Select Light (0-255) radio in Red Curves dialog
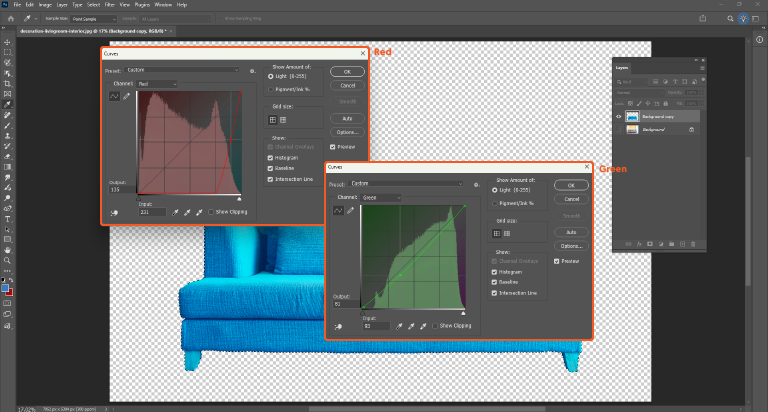The image size is (768, 412). 270,76
